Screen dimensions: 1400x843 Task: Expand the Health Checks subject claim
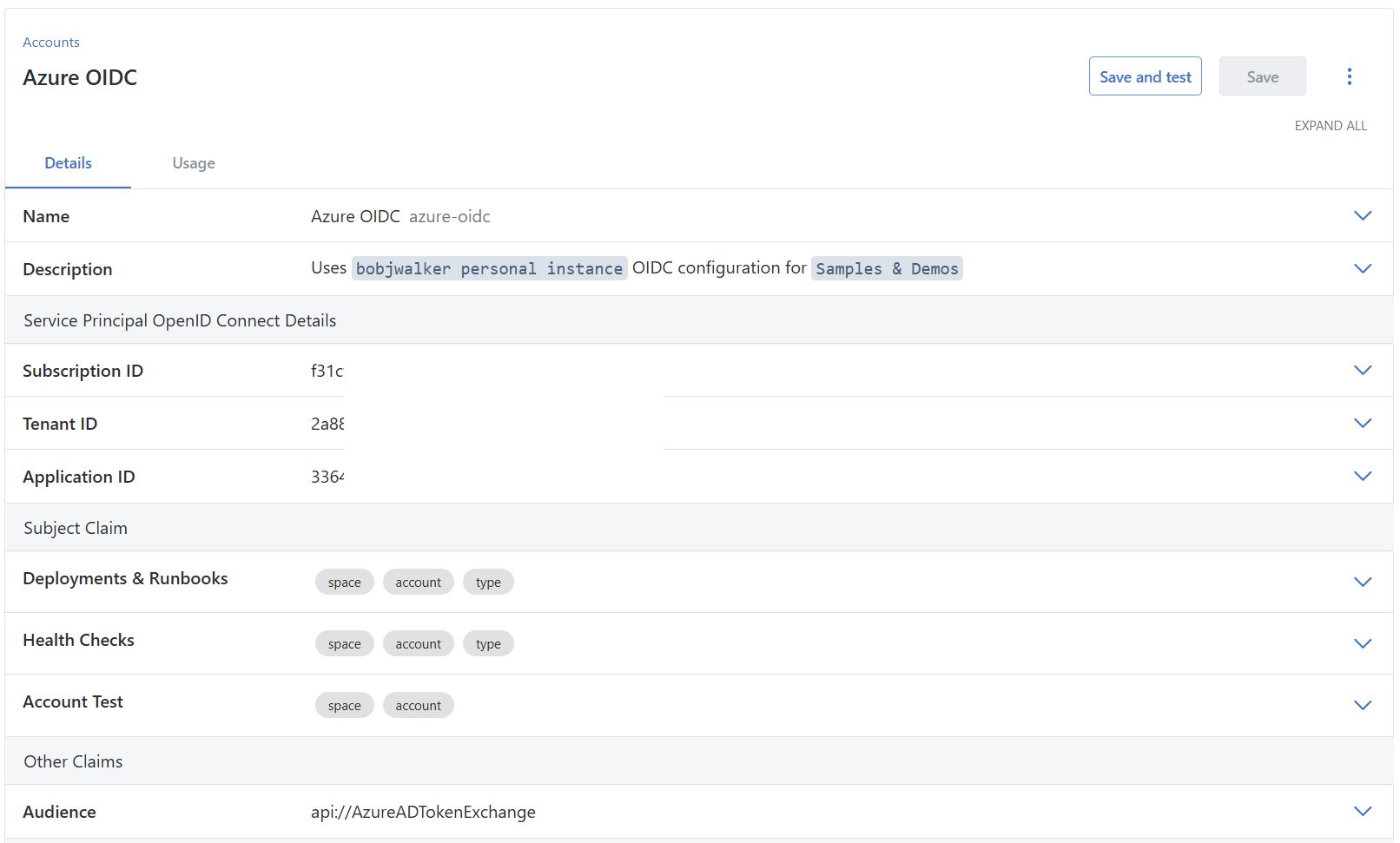point(1363,643)
